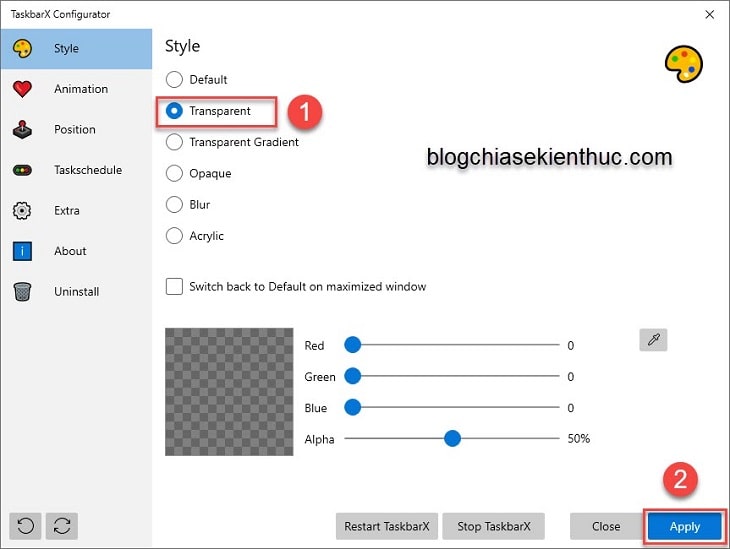The image size is (730, 549).
Task: Open the Uninstall section
Action: pos(76,291)
